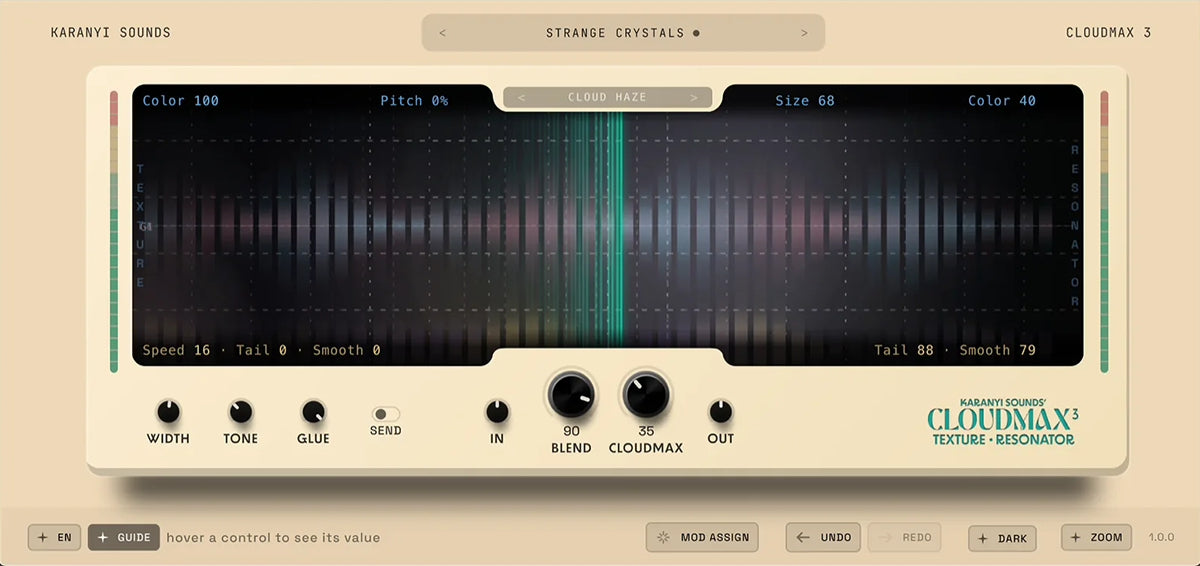The width and height of the screenshot is (1200, 566).
Task: Click the REDO button
Action: (905, 538)
